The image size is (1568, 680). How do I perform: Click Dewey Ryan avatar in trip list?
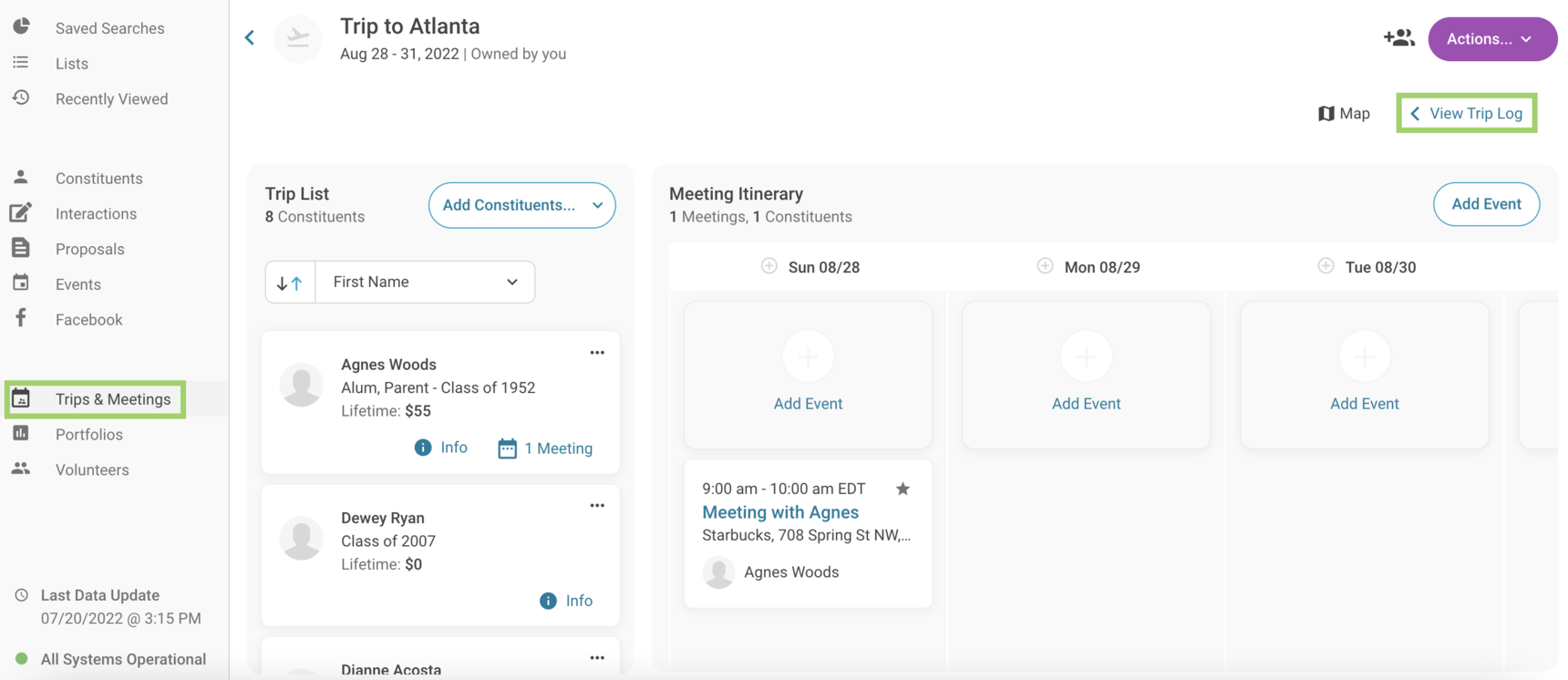point(302,538)
